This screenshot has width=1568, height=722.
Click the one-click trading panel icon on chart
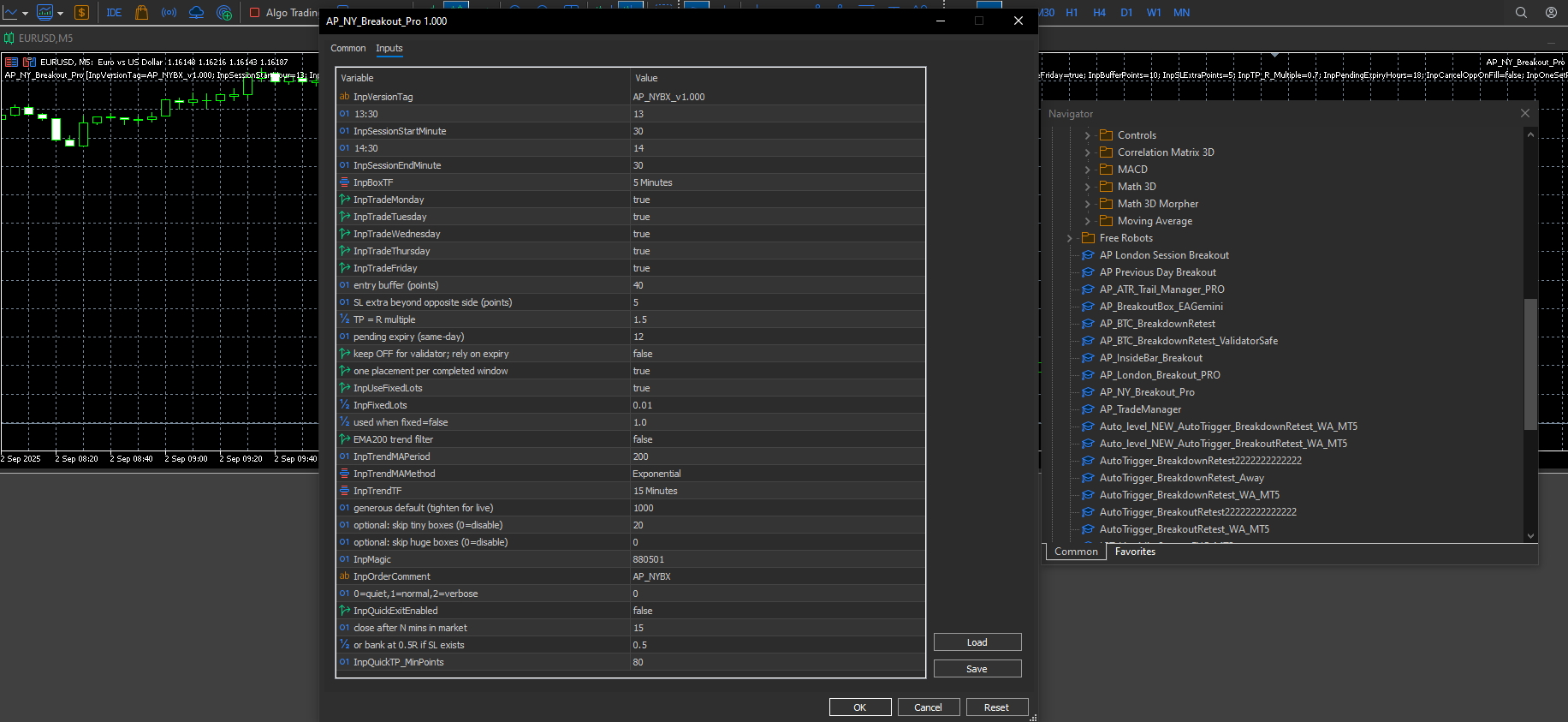[x=29, y=62]
